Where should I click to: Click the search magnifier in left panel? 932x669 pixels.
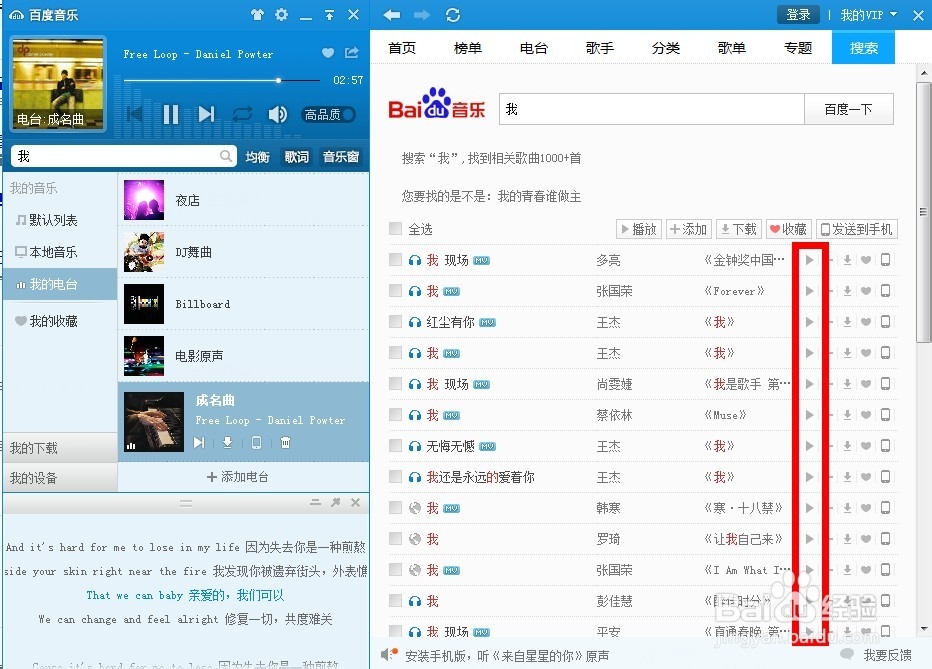coord(226,156)
